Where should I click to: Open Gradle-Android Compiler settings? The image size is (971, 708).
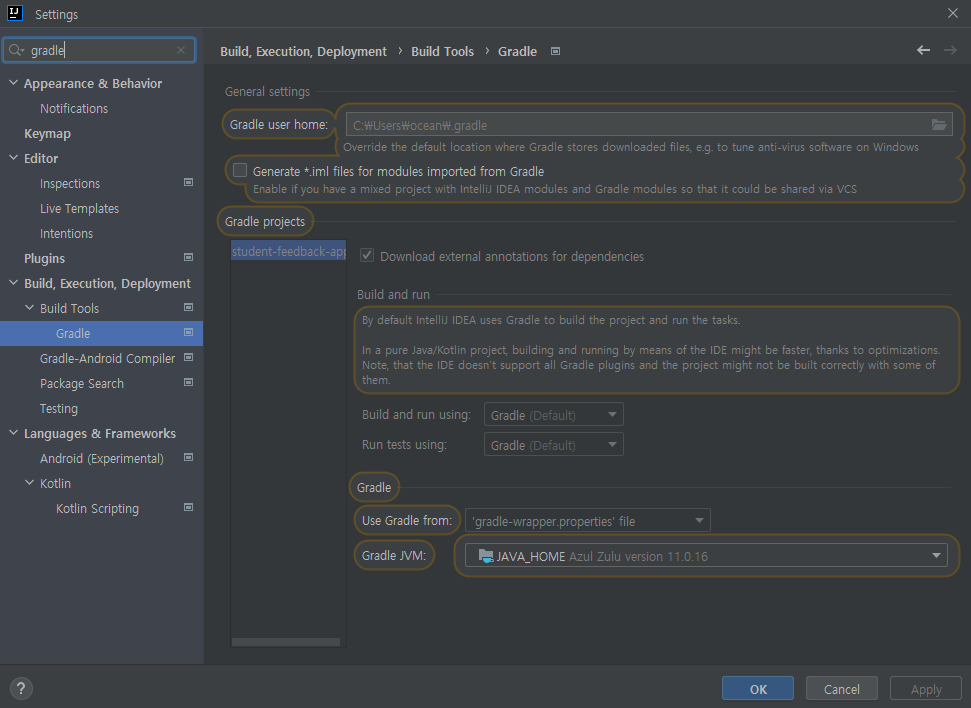107,359
